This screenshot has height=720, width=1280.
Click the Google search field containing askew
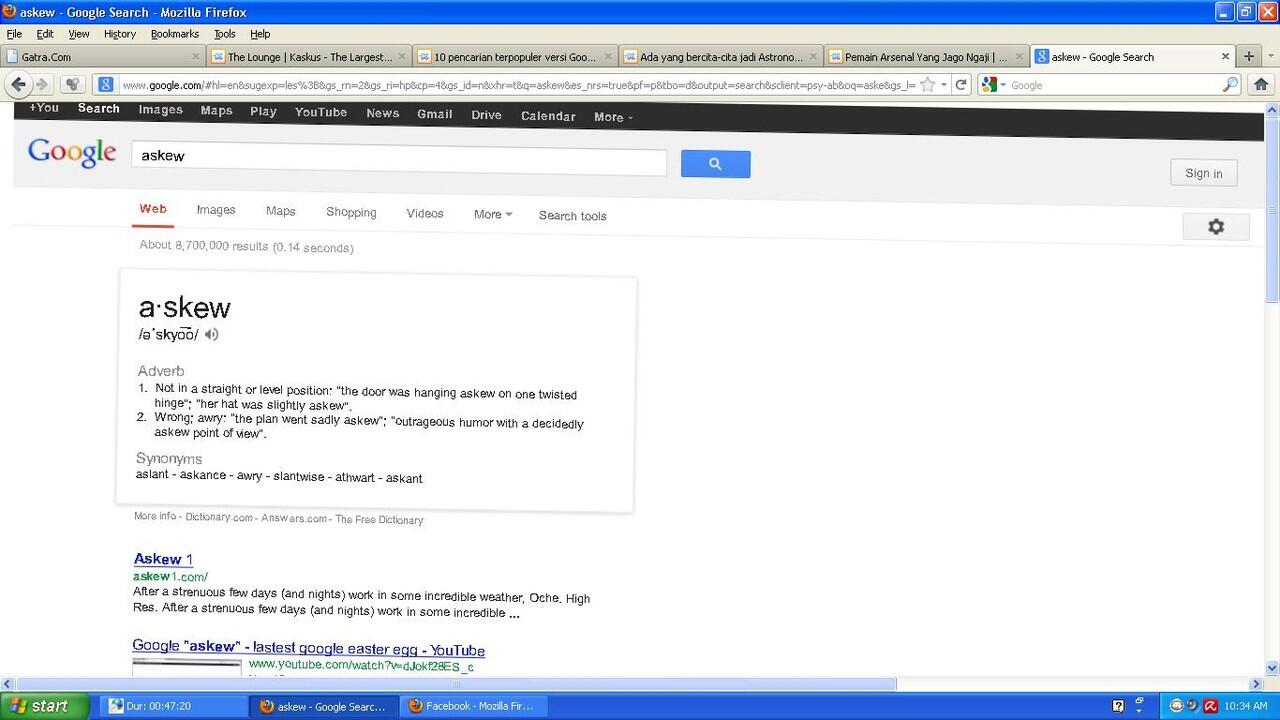tap(399, 160)
